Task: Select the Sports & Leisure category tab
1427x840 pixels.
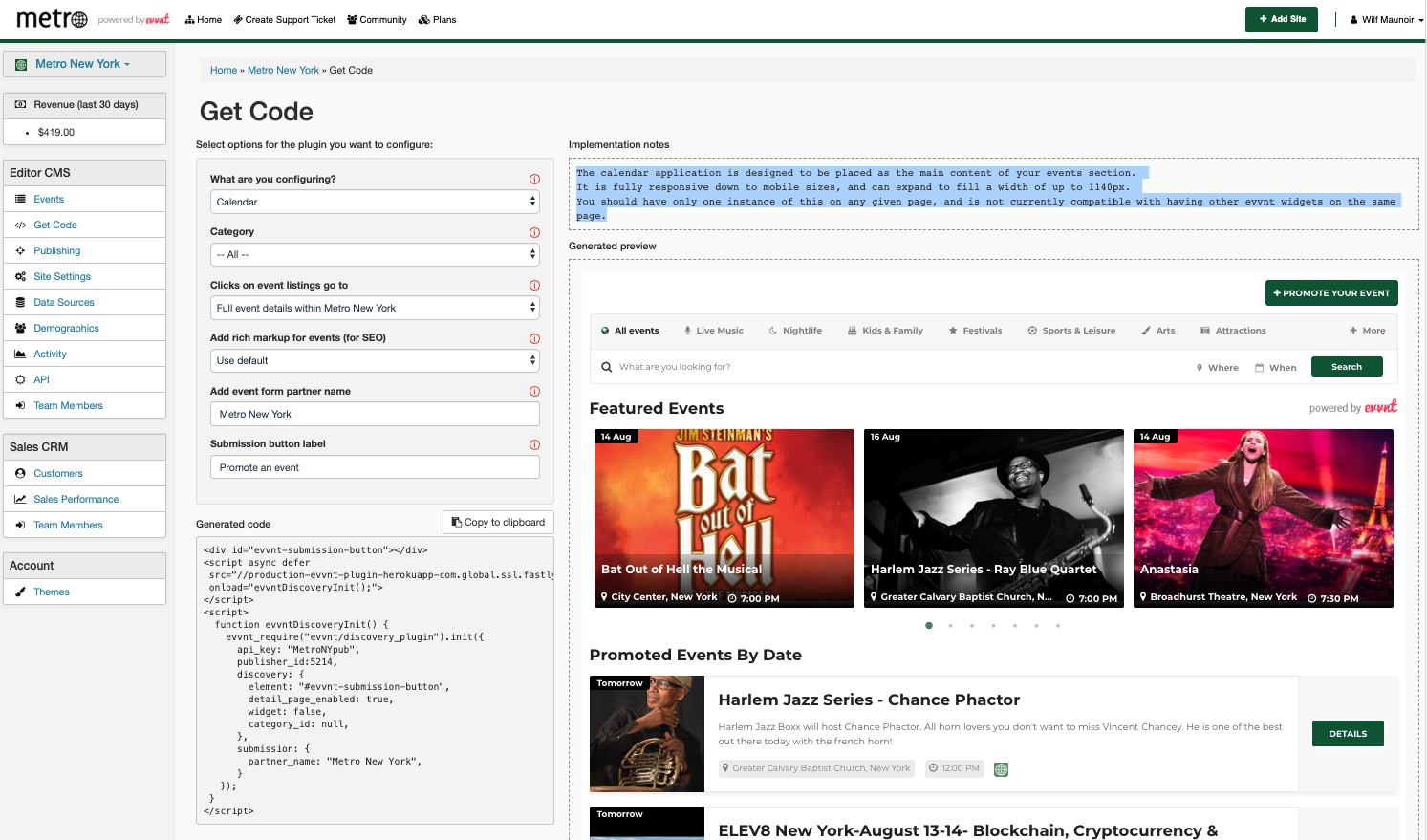Action: [x=1071, y=331]
